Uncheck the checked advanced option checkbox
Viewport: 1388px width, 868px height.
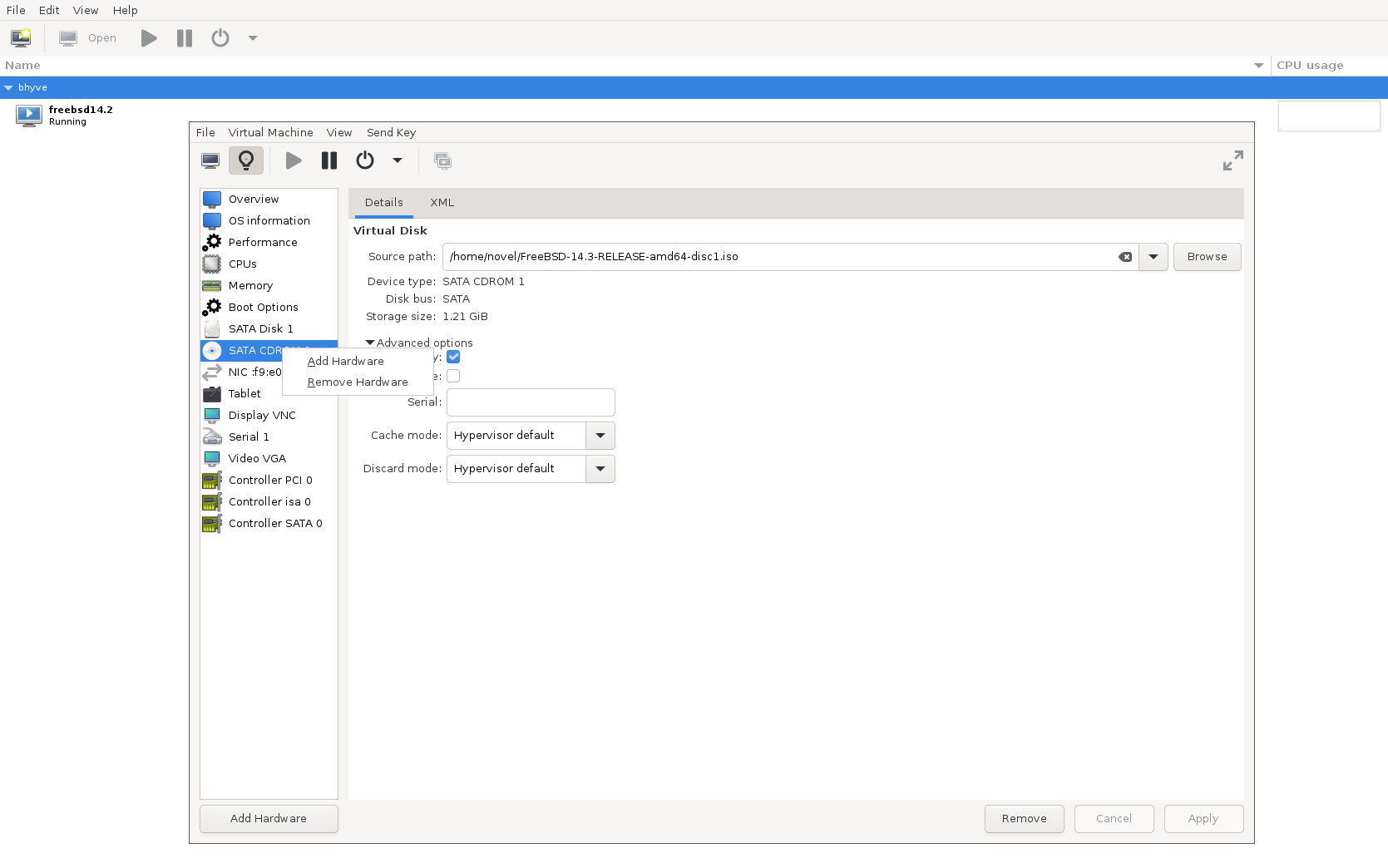click(x=453, y=357)
